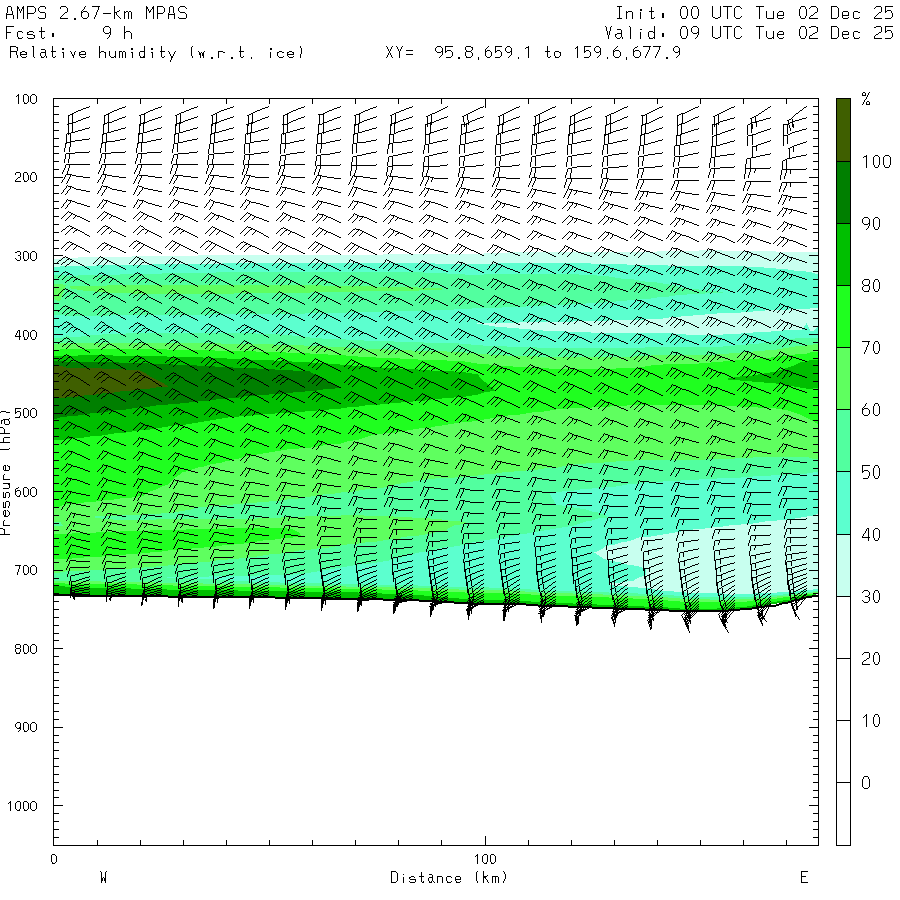This screenshot has height=900, width=900.
Task: Click the title text "AMPS 2.67-km MPAS"
Action: click(x=96, y=13)
